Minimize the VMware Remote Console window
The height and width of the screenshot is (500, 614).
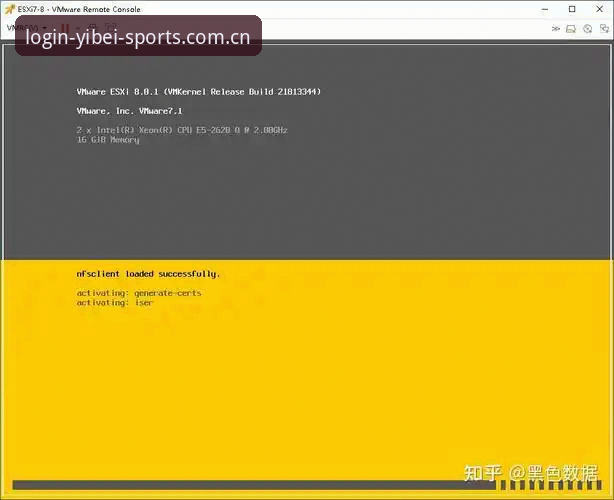click(545, 9)
